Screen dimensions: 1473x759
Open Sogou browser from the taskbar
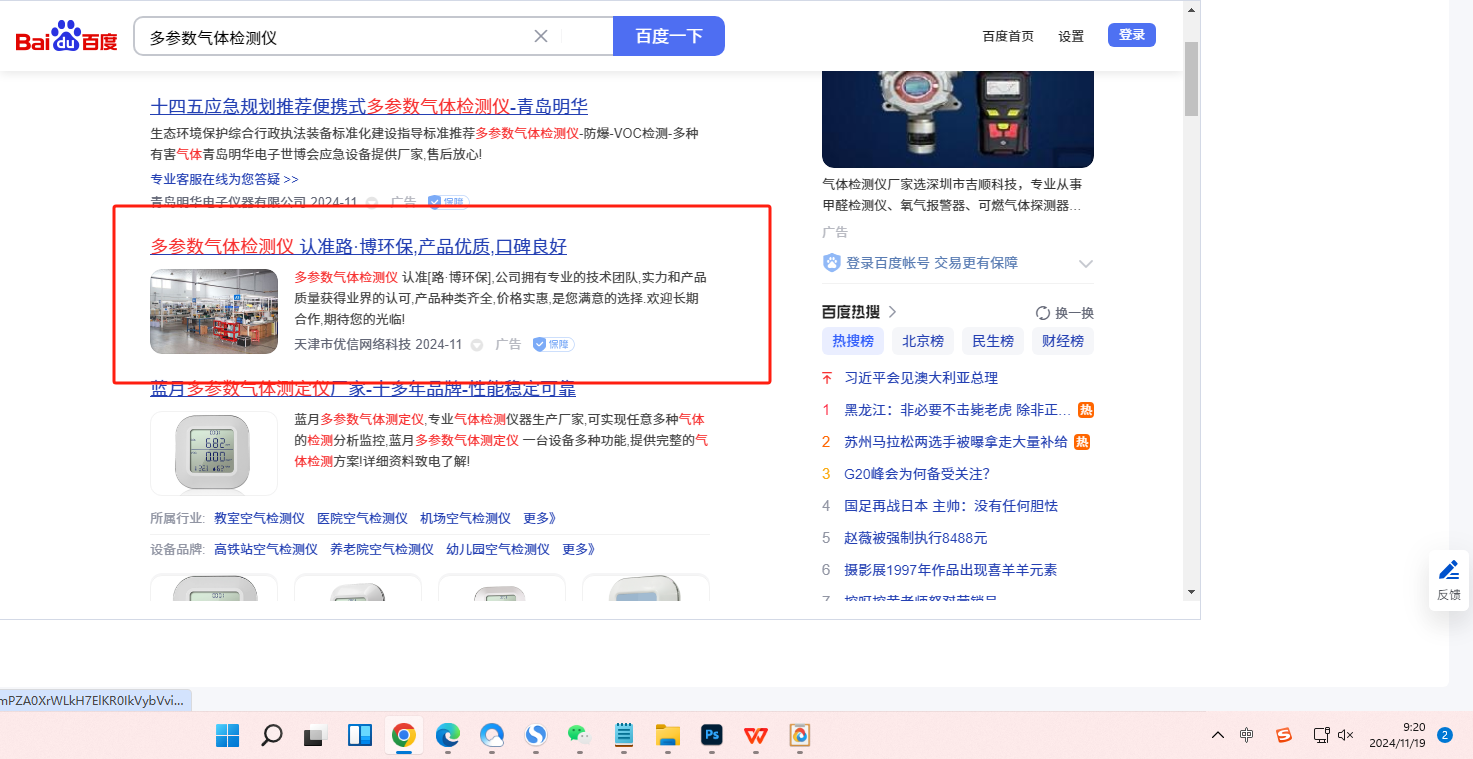[536, 736]
